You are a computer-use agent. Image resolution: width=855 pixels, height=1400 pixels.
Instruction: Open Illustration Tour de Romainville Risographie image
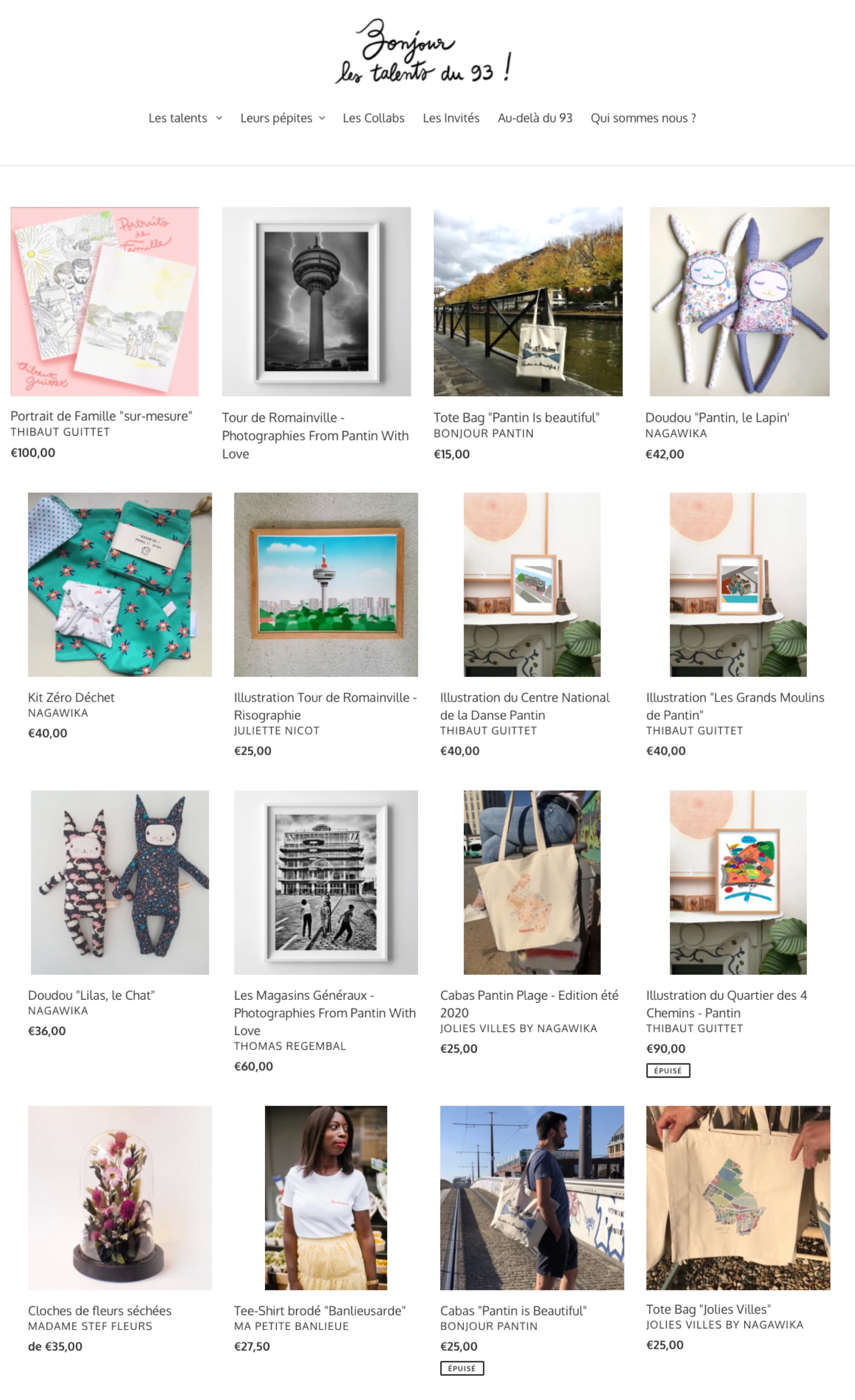pyautogui.click(x=326, y=584)
